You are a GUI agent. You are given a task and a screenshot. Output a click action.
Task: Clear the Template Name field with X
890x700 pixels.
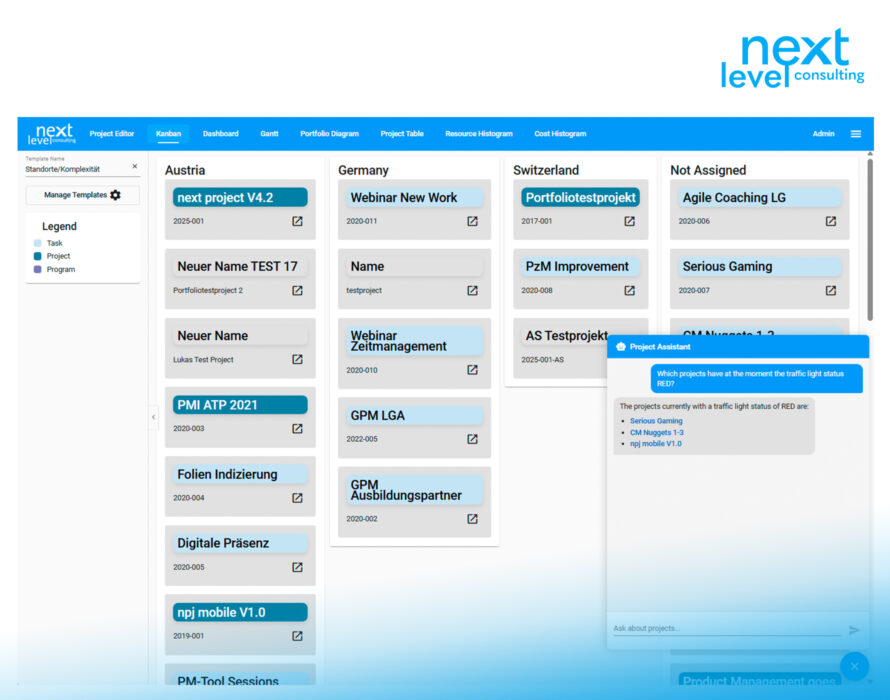pyautogui.click(x=135, y=167)
